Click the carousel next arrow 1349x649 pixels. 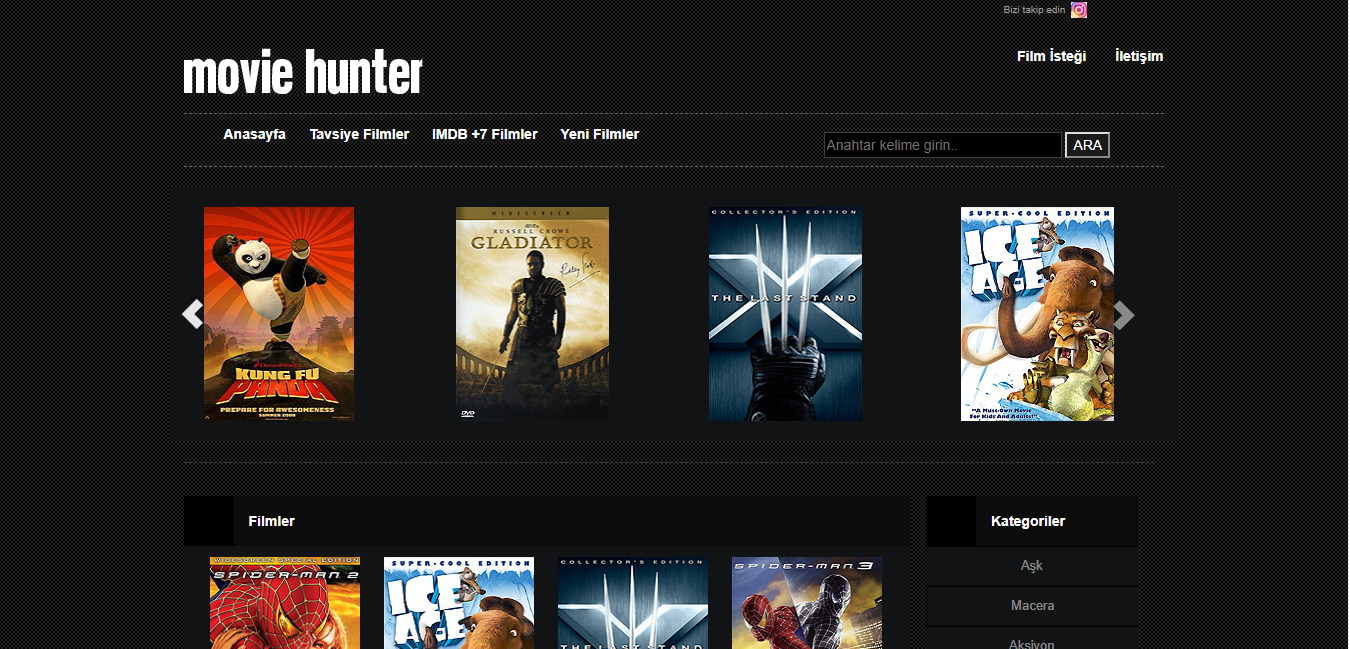coord(1125,315)
